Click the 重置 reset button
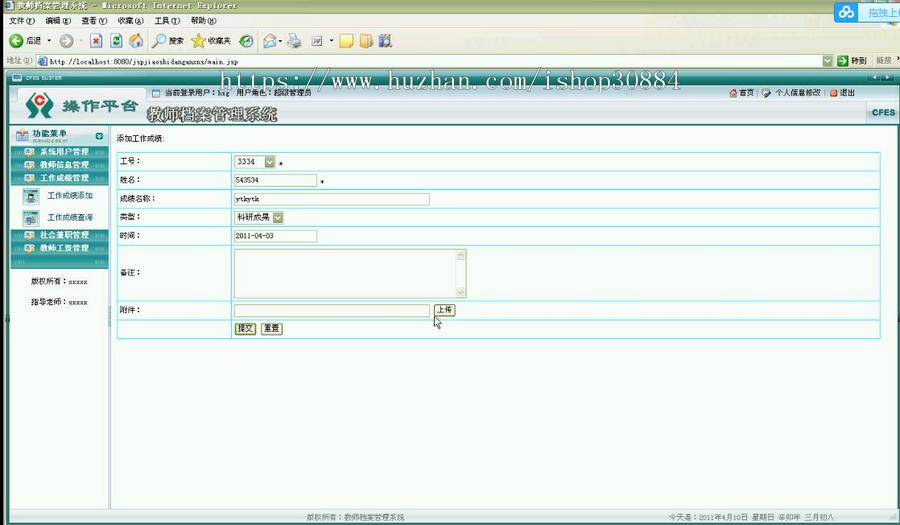The height and width of the screenshot is (525, 900). pos(271,329)
